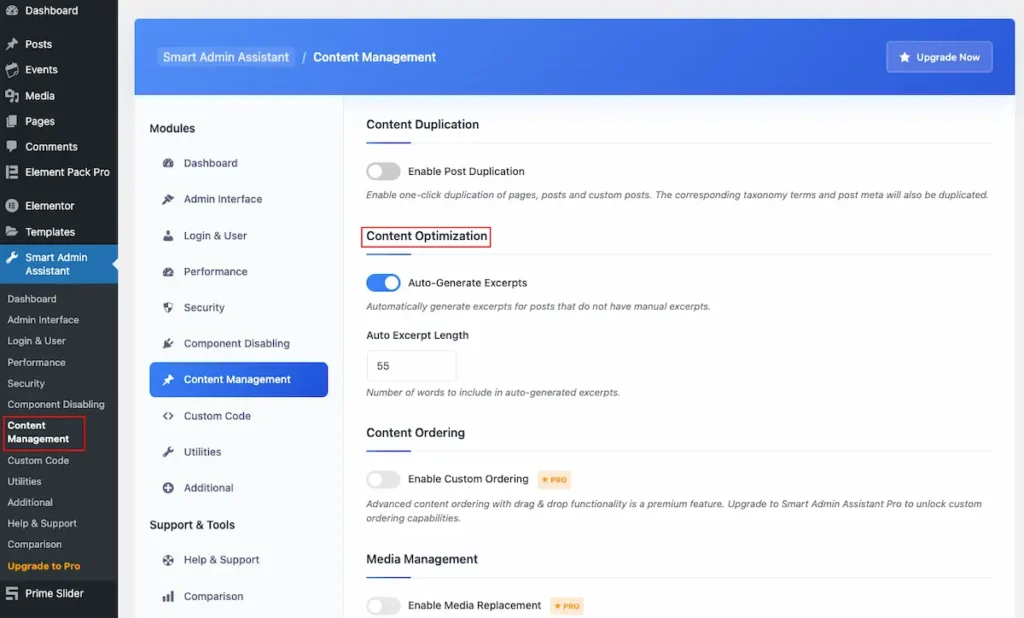Click the Pages icon in sidebar

[x=12, y=121]
